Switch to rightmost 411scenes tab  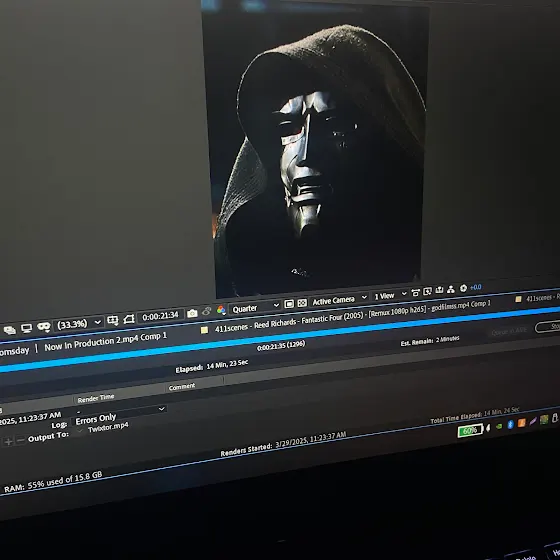[539, 298]
